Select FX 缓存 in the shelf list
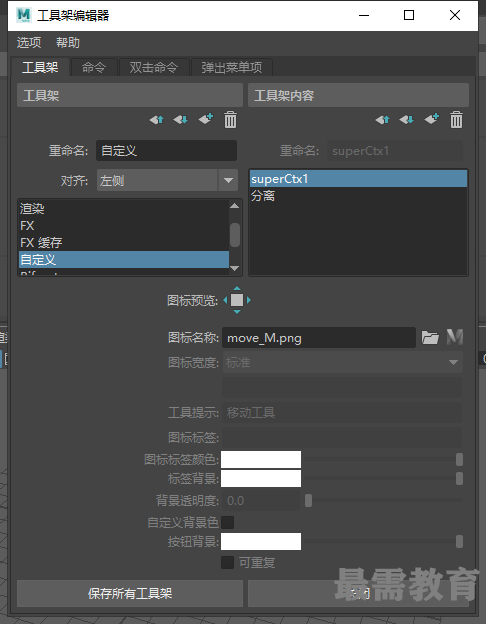This screenshot has height=624, width=486. coord(124,243)
